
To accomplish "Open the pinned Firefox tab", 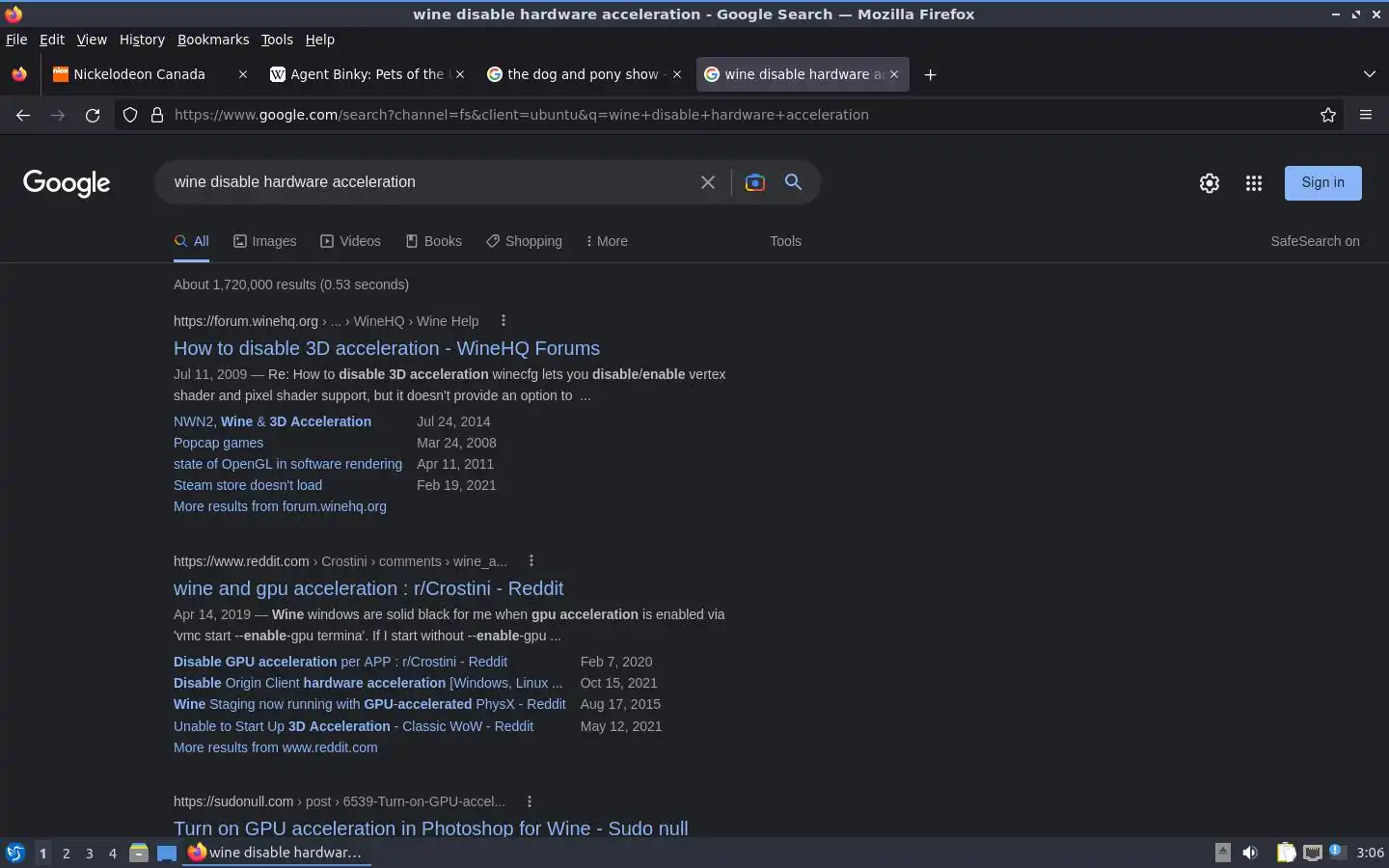I will [19, 74].
